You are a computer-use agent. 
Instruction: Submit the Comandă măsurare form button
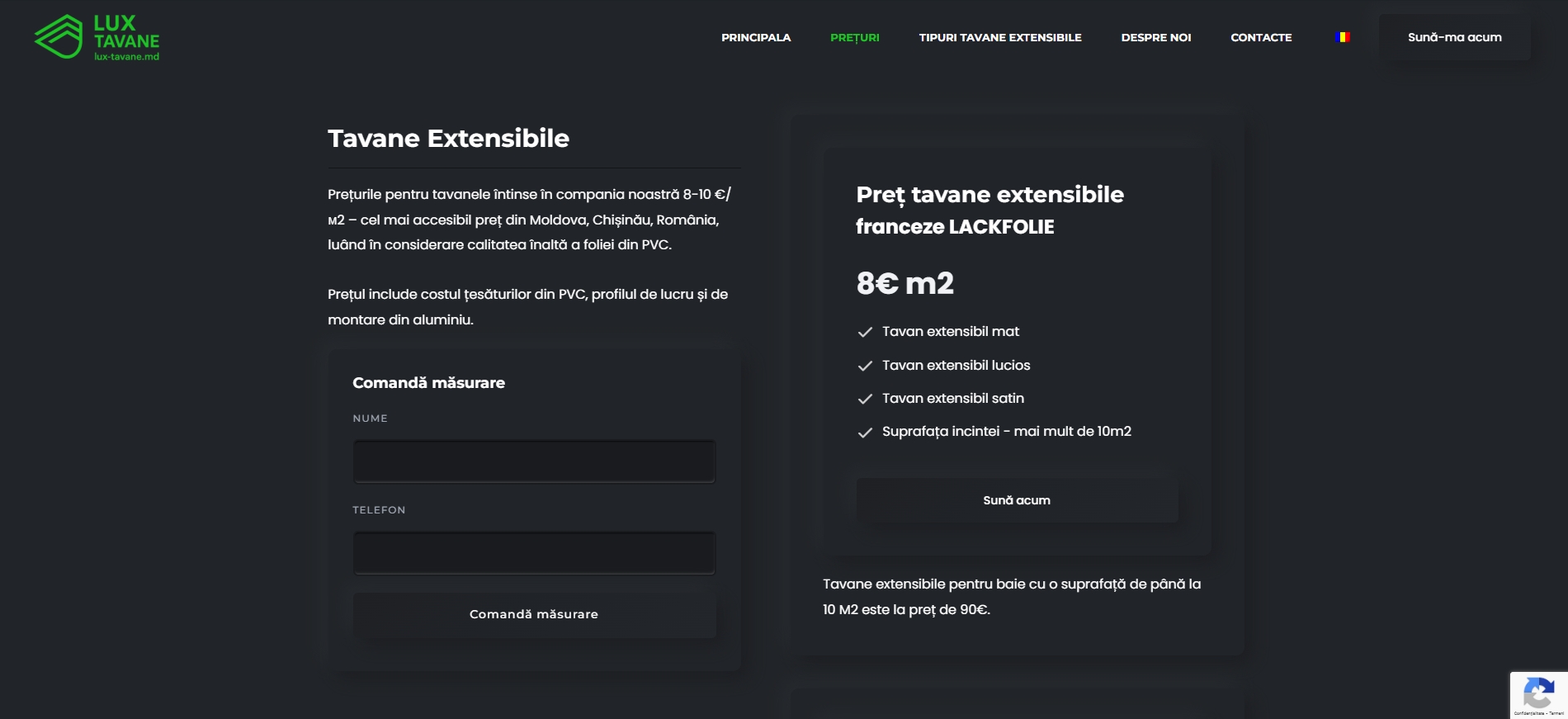tap(534, 614)
